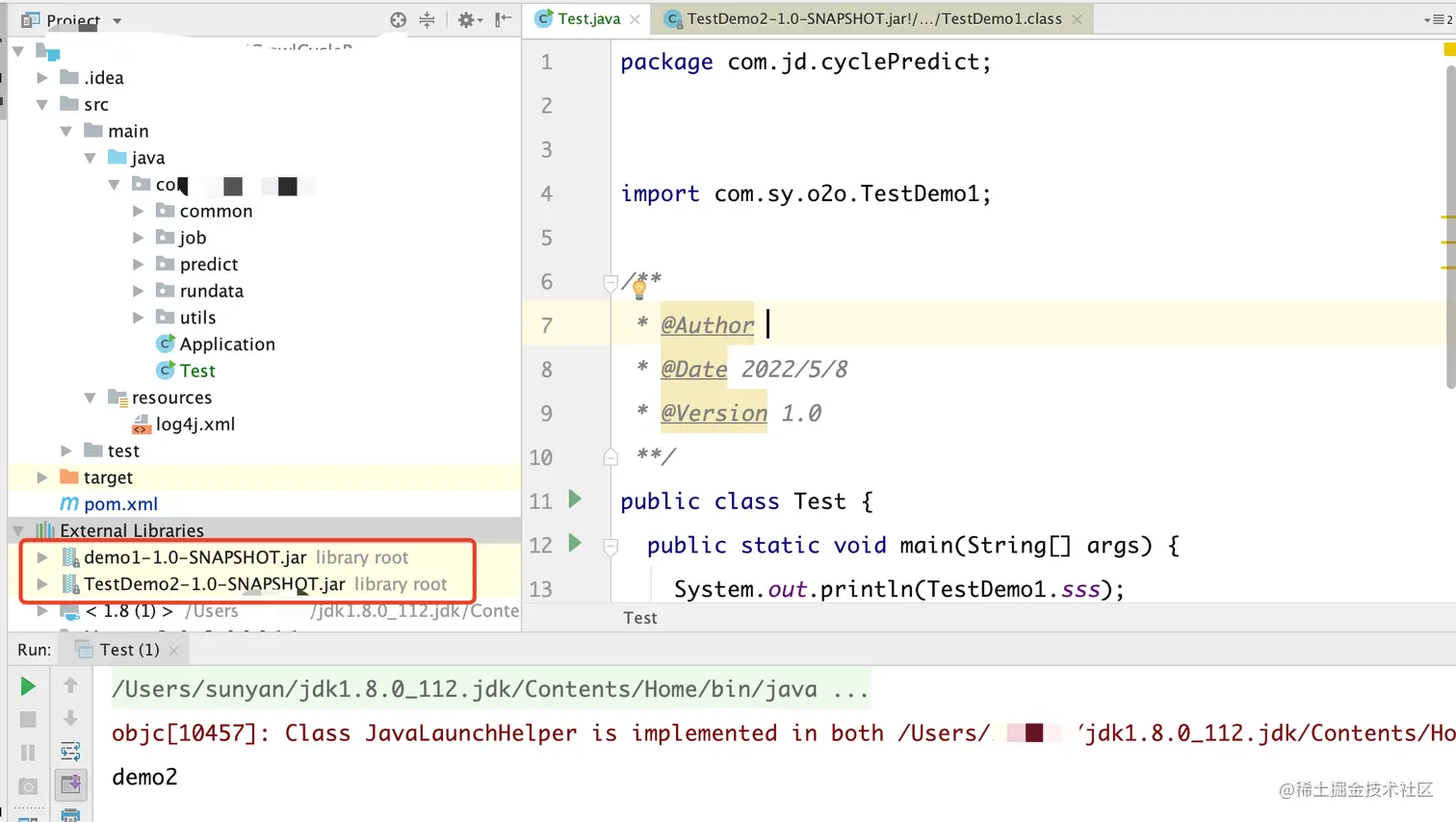Run class Test from line 11 gutter
Image resolution: width=1456 pixels, height=822 pixels.
coord(575,499)
